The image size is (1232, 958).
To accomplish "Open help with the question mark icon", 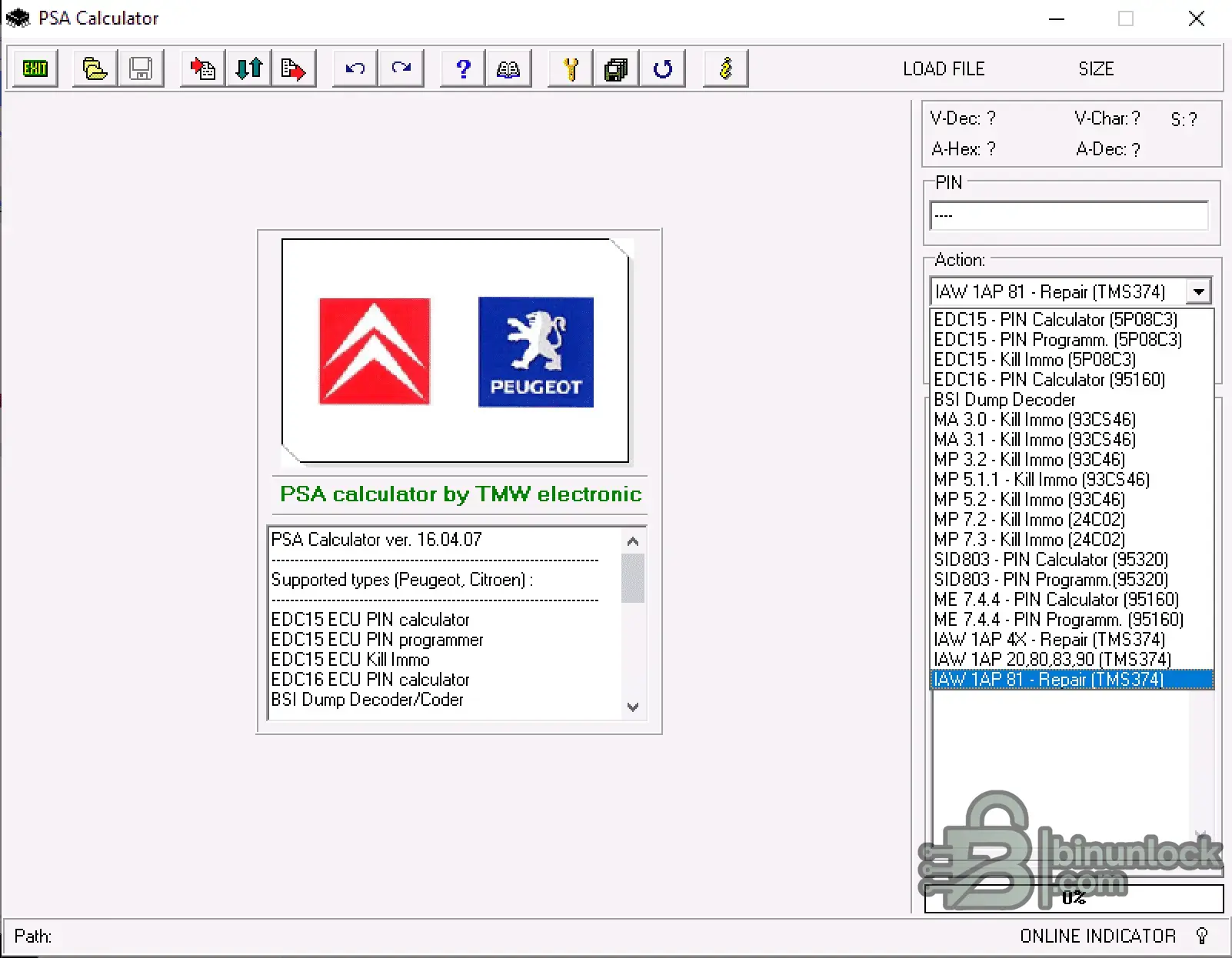I will coord(462,68).
